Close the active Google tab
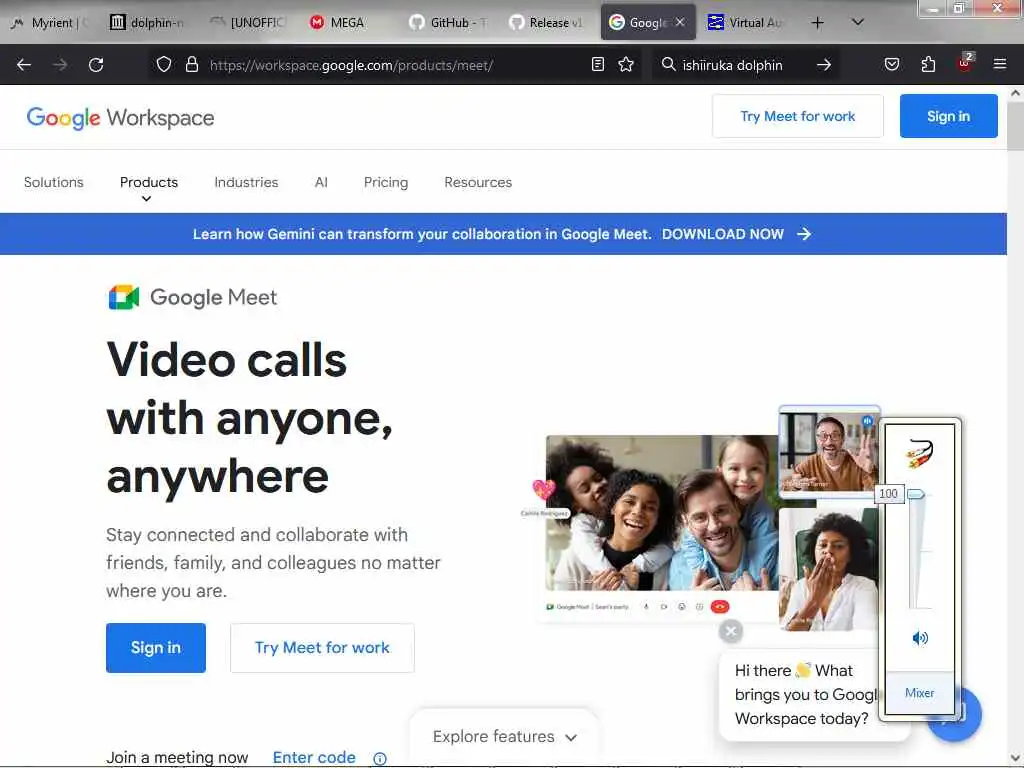This screenshot has height=768, width=1024. (x=680, y=22)
